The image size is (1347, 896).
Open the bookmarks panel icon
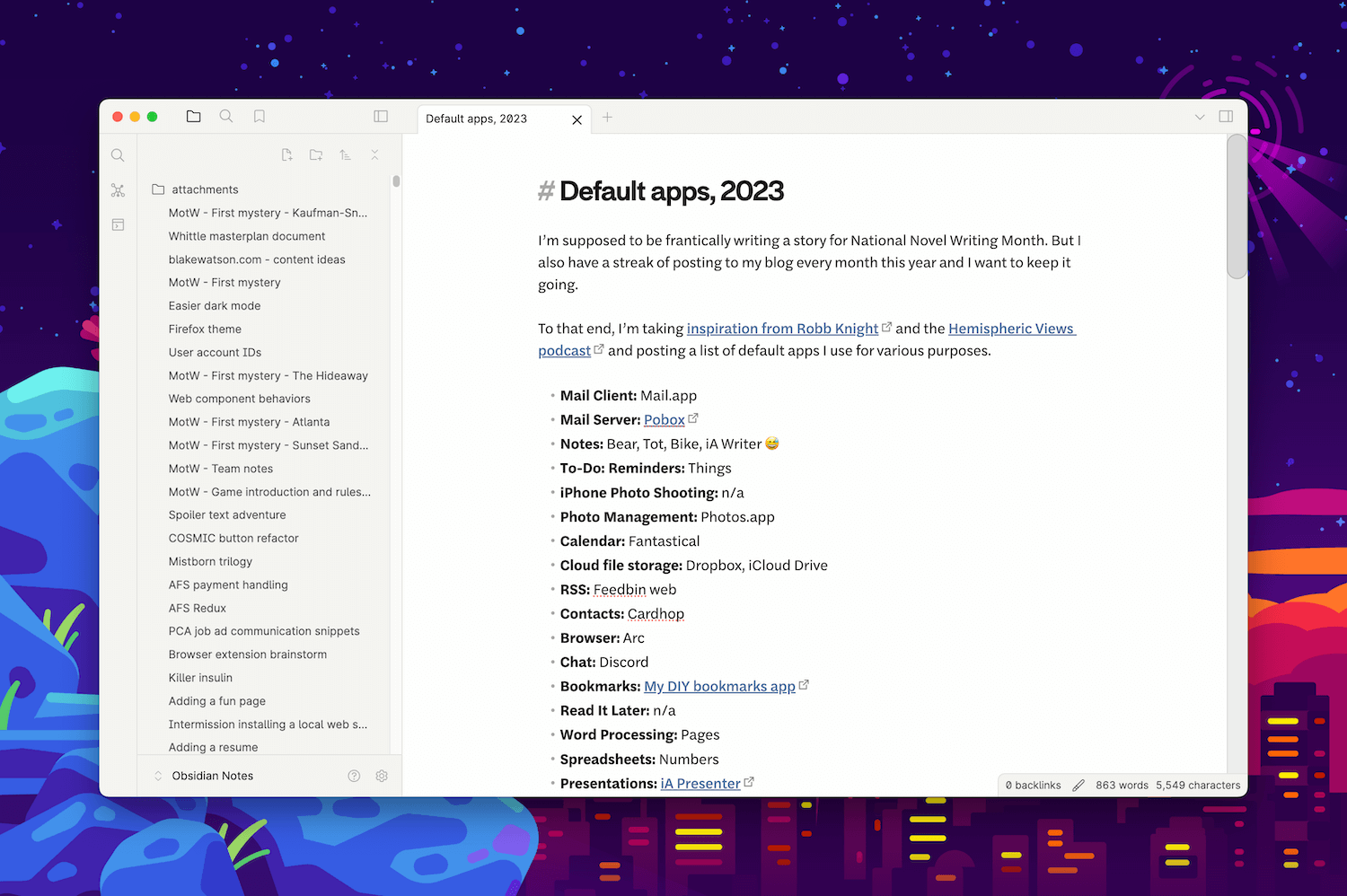(x=259, y=116)
